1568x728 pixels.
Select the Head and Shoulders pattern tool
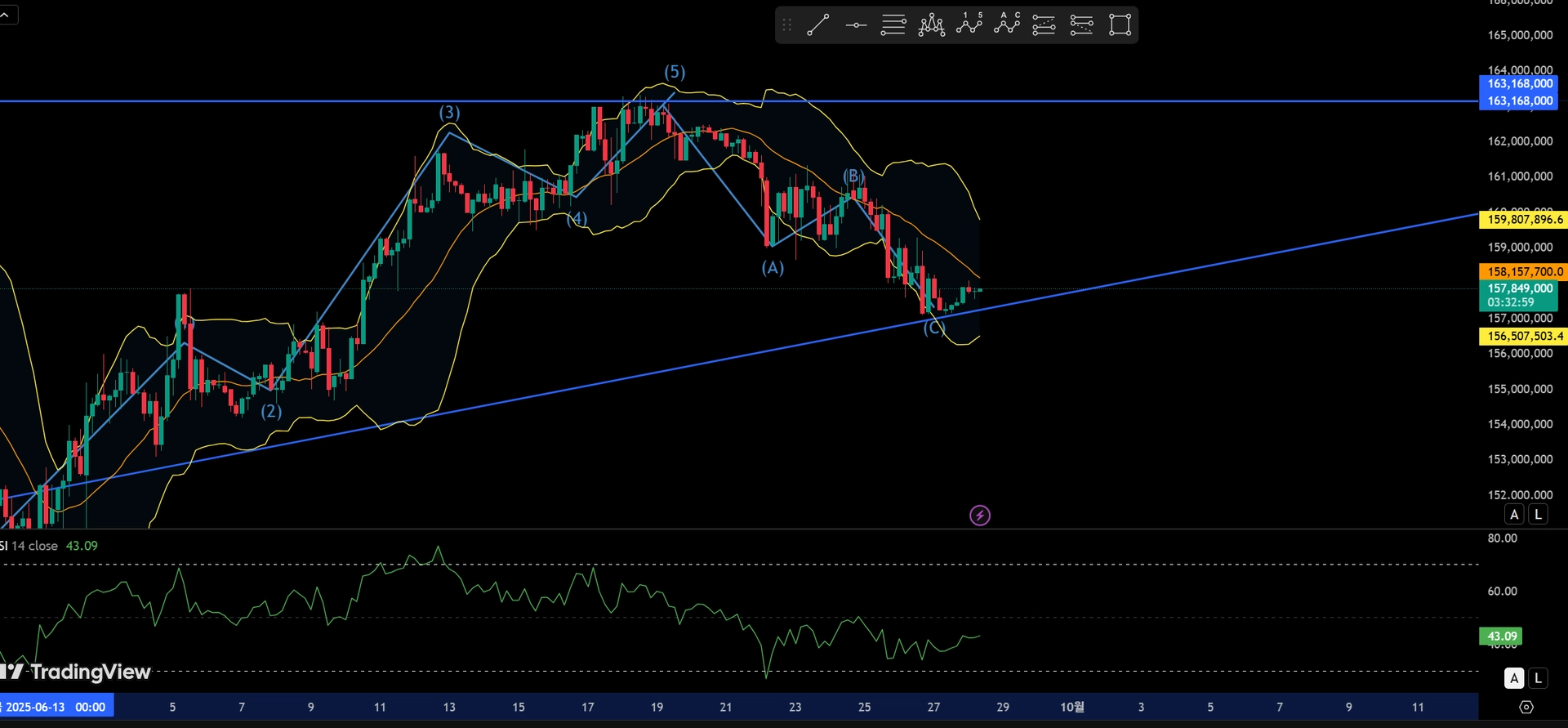[x=932, y=25]
